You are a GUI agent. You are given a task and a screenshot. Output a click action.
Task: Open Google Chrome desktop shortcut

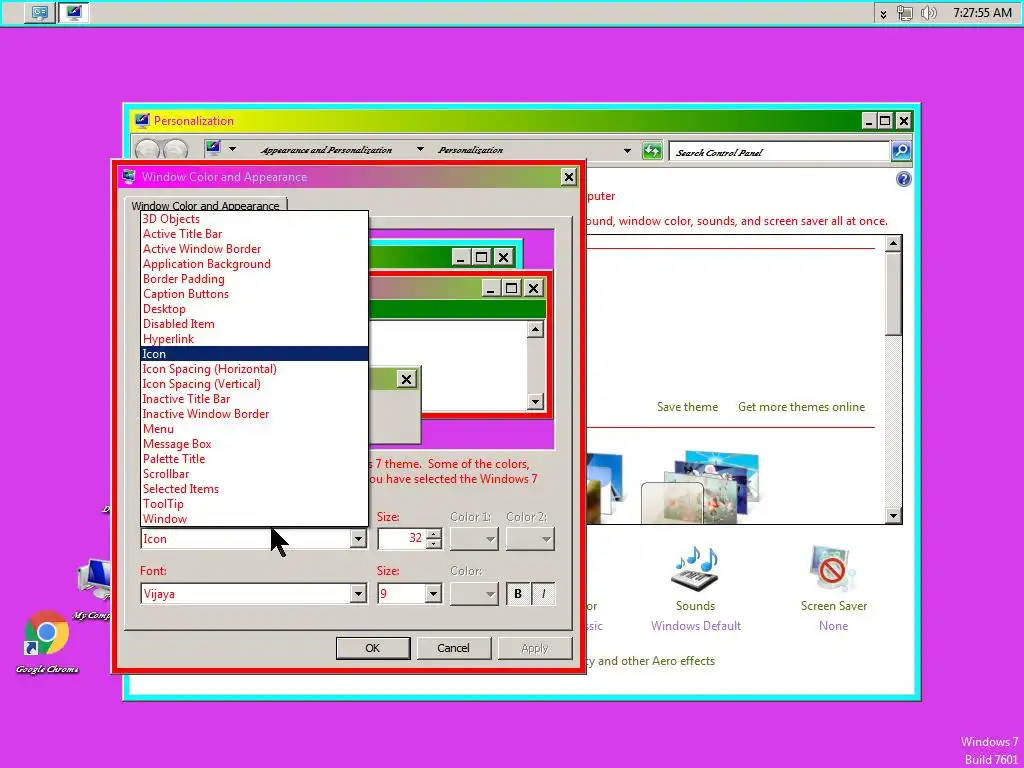tap(46, 641)
